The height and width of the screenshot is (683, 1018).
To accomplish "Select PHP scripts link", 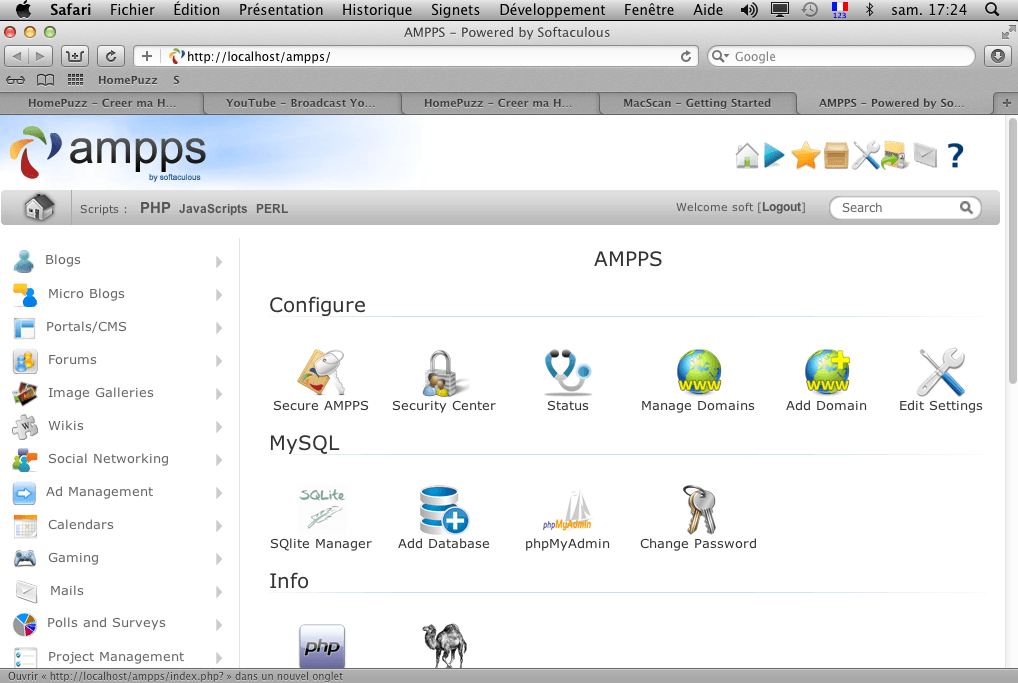I will tap(155, 208).
